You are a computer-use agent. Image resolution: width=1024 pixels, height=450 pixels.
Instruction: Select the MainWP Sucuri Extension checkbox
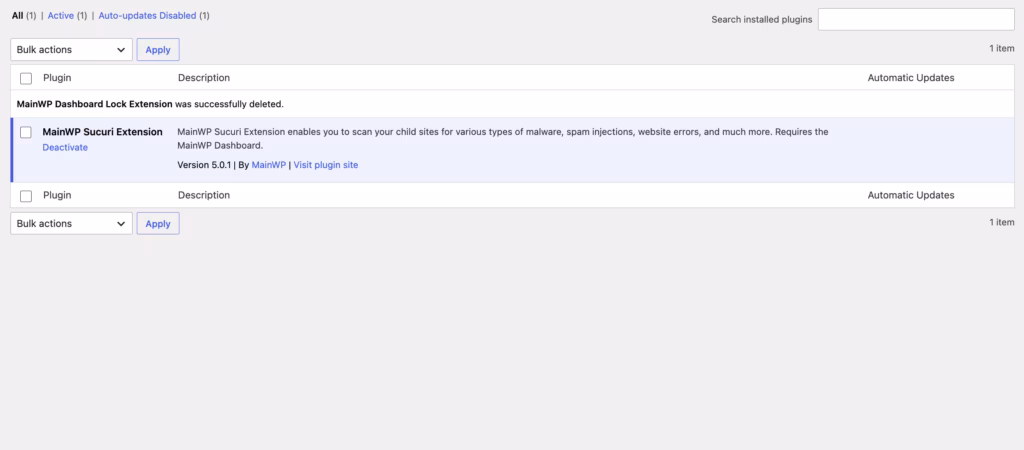[26, 133]
